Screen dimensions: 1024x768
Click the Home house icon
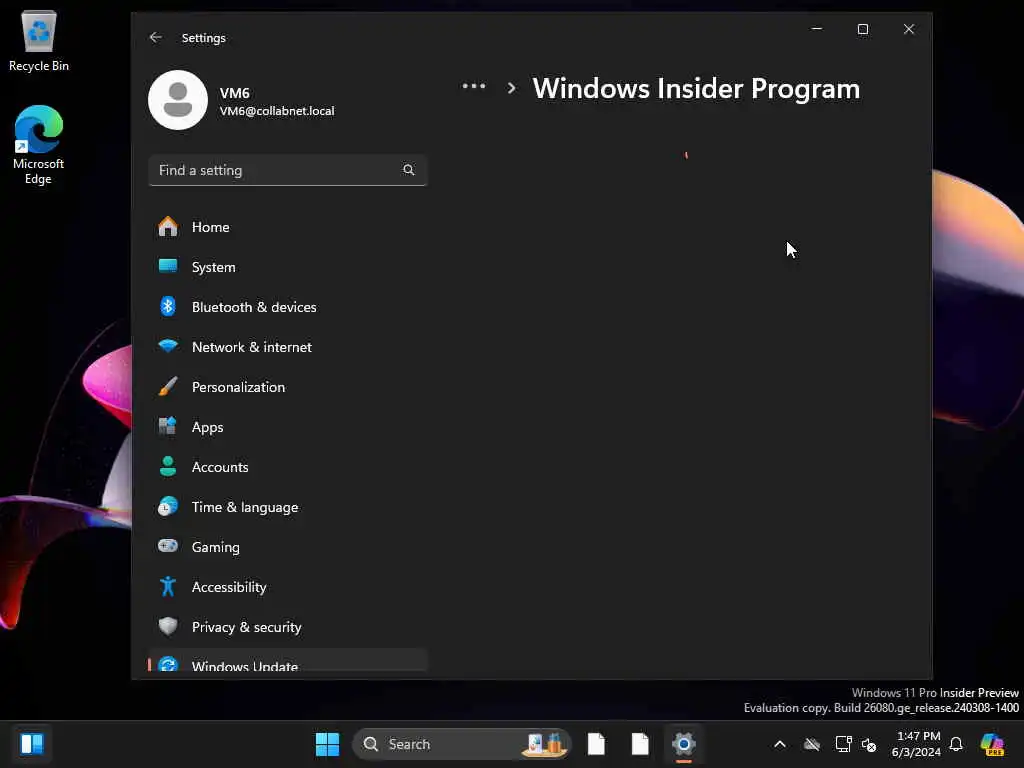tap(168, 227)
